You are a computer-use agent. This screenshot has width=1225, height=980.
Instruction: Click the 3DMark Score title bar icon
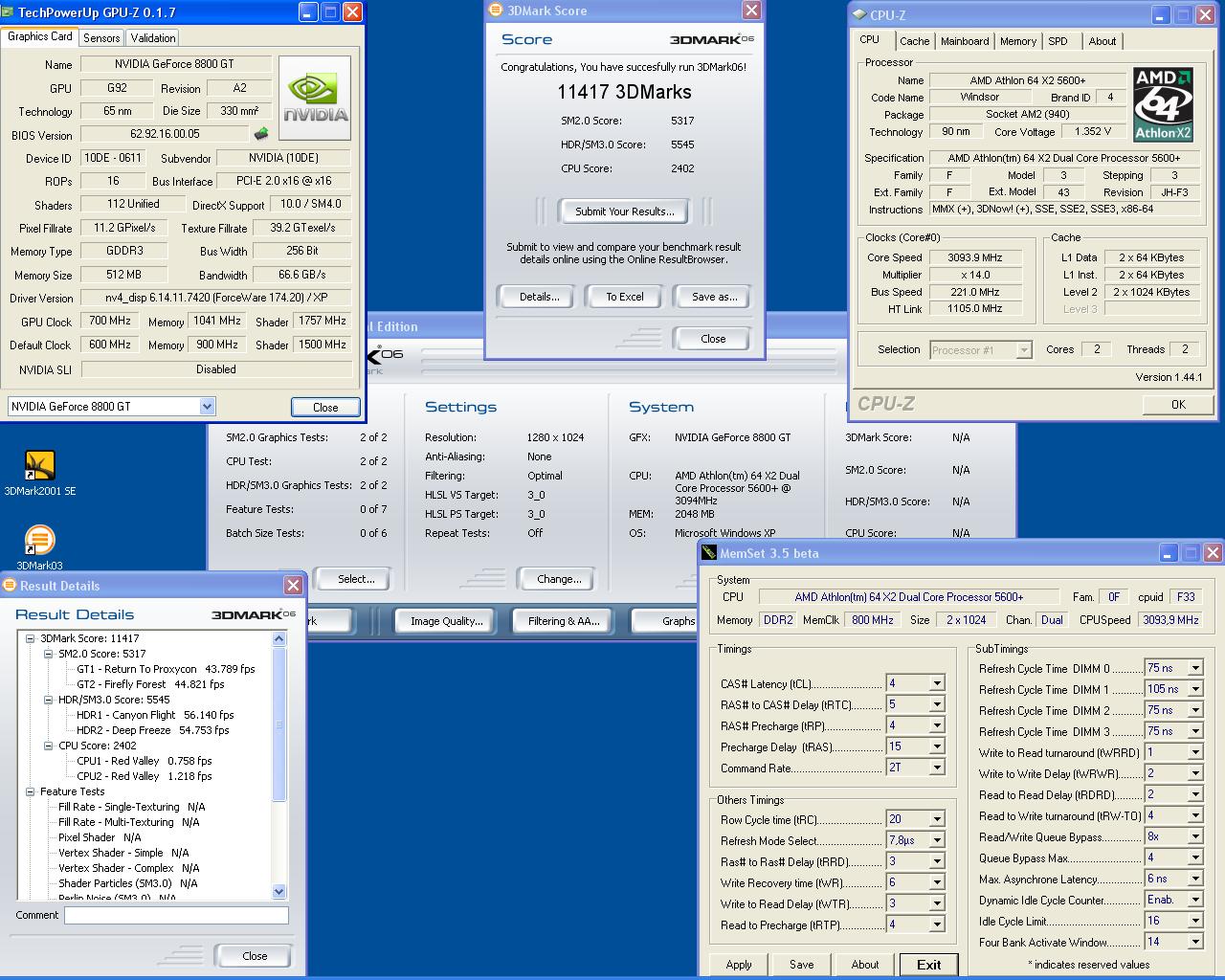click(x=496, y=11)
